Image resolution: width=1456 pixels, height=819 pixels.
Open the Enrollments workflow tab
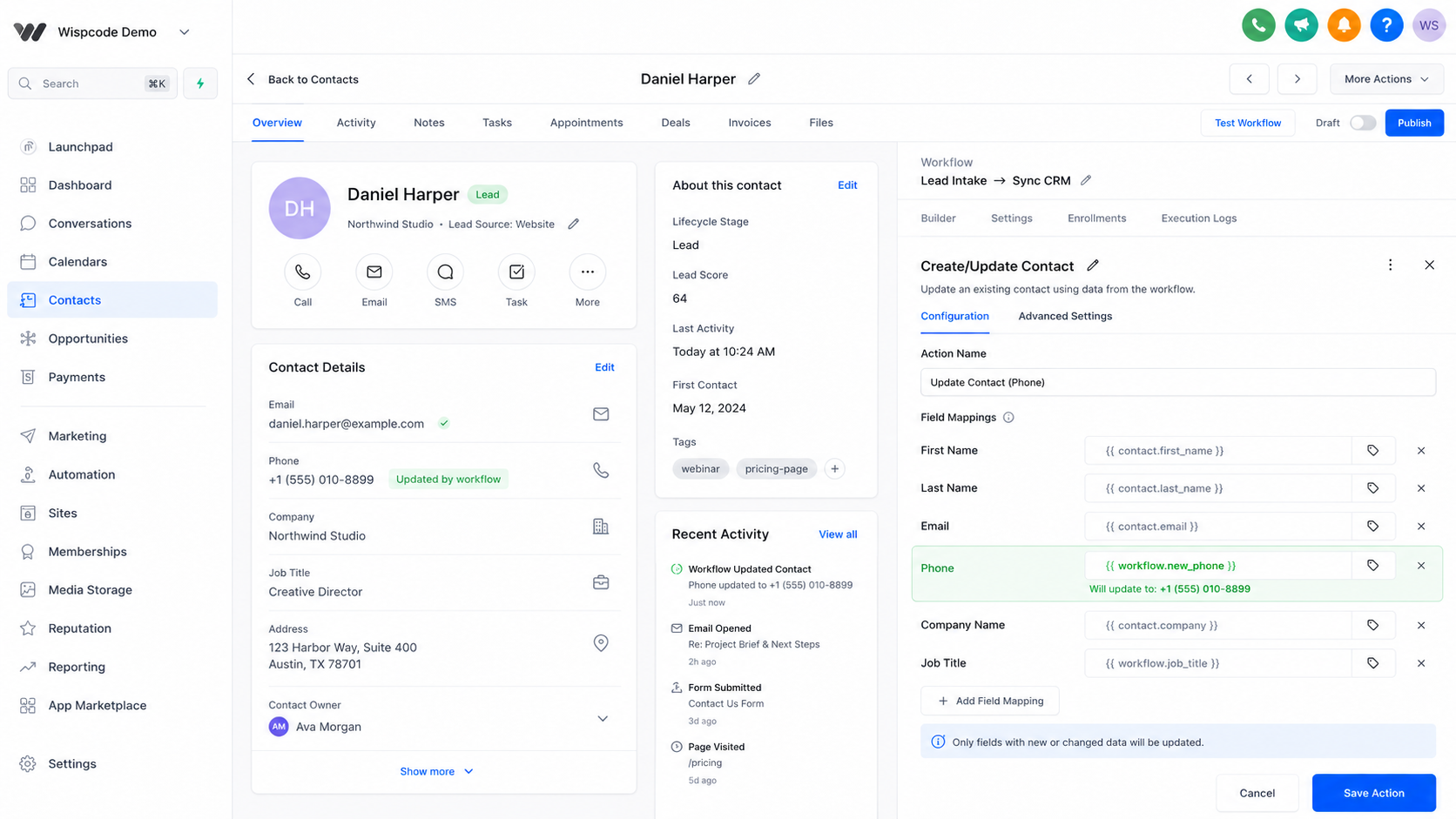tap(1096, 218)
